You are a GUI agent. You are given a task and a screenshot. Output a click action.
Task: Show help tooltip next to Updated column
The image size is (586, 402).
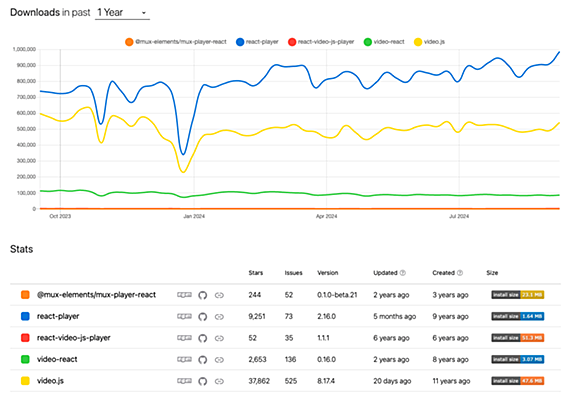click(x=403, y=273)
